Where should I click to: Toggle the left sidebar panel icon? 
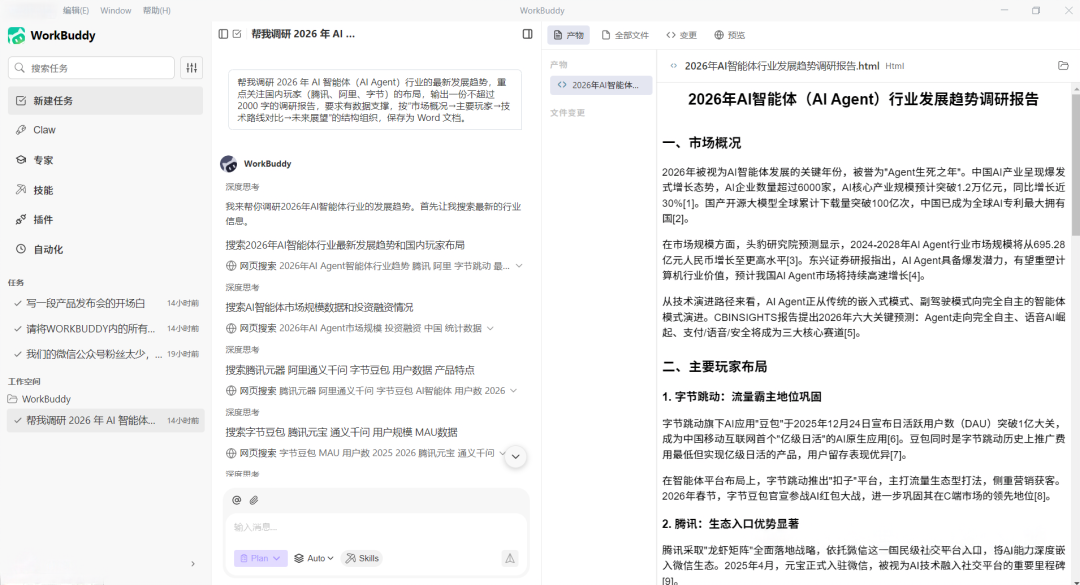[x=223, y=34]
